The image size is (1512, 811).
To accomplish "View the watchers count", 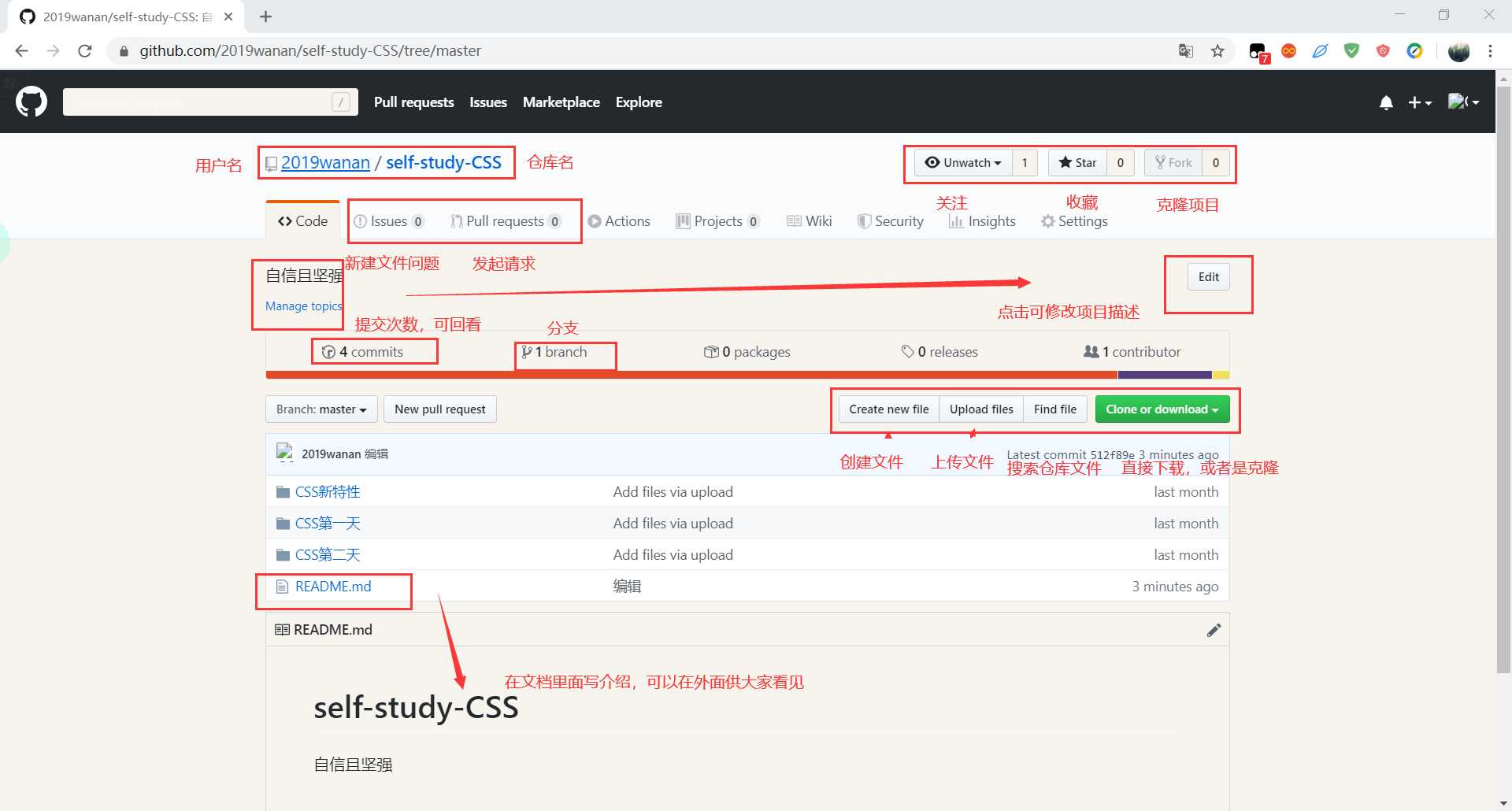I will [x=1025, y=162].
